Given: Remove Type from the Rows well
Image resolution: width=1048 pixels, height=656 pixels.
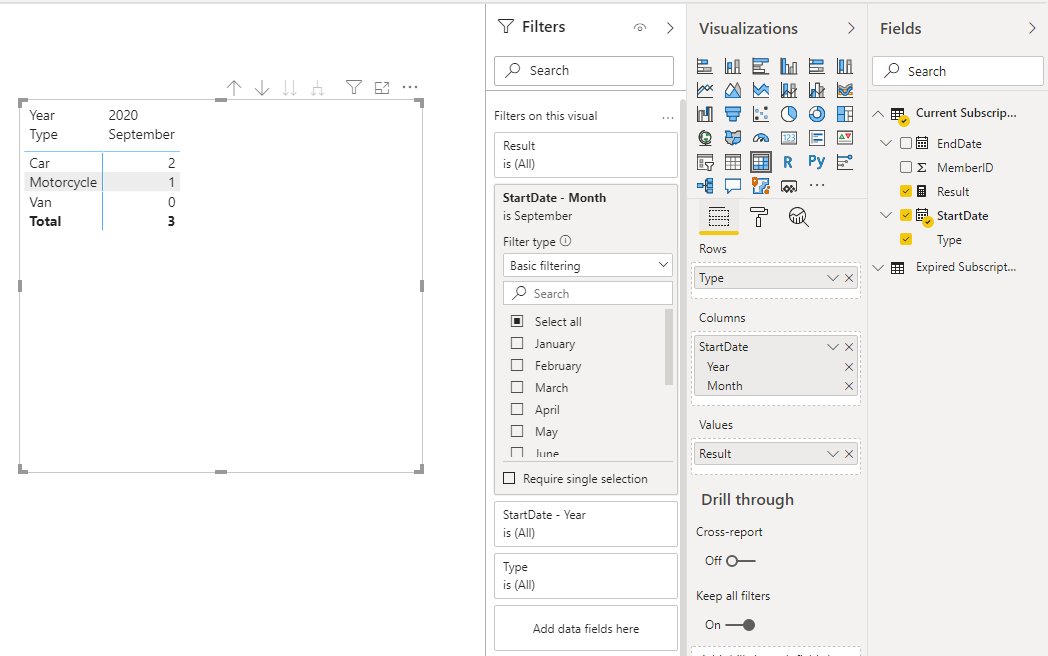Looking at the screenshot, I should click(849, 278).
